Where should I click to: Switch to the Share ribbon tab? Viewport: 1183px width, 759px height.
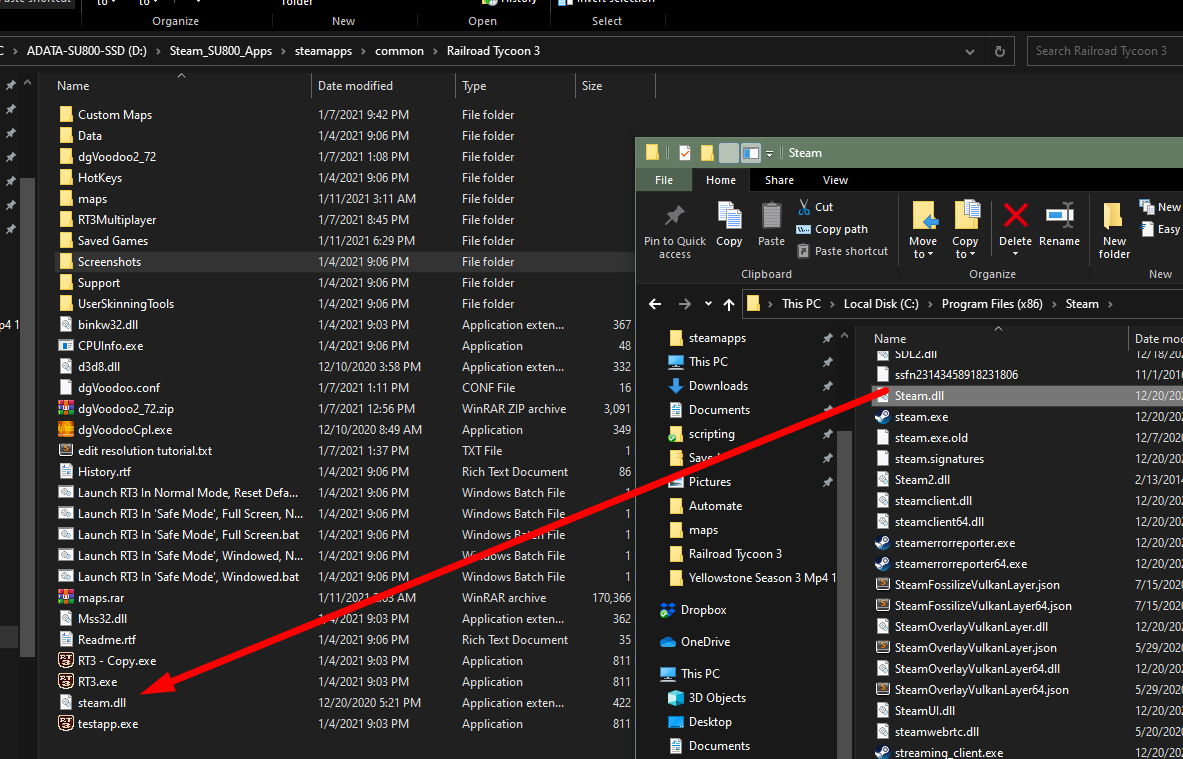pos(779,180)
